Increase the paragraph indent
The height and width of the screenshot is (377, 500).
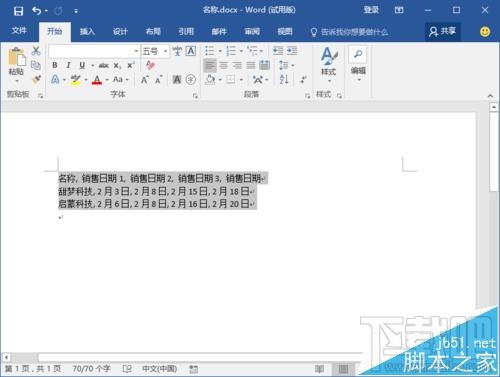[292, 51]
